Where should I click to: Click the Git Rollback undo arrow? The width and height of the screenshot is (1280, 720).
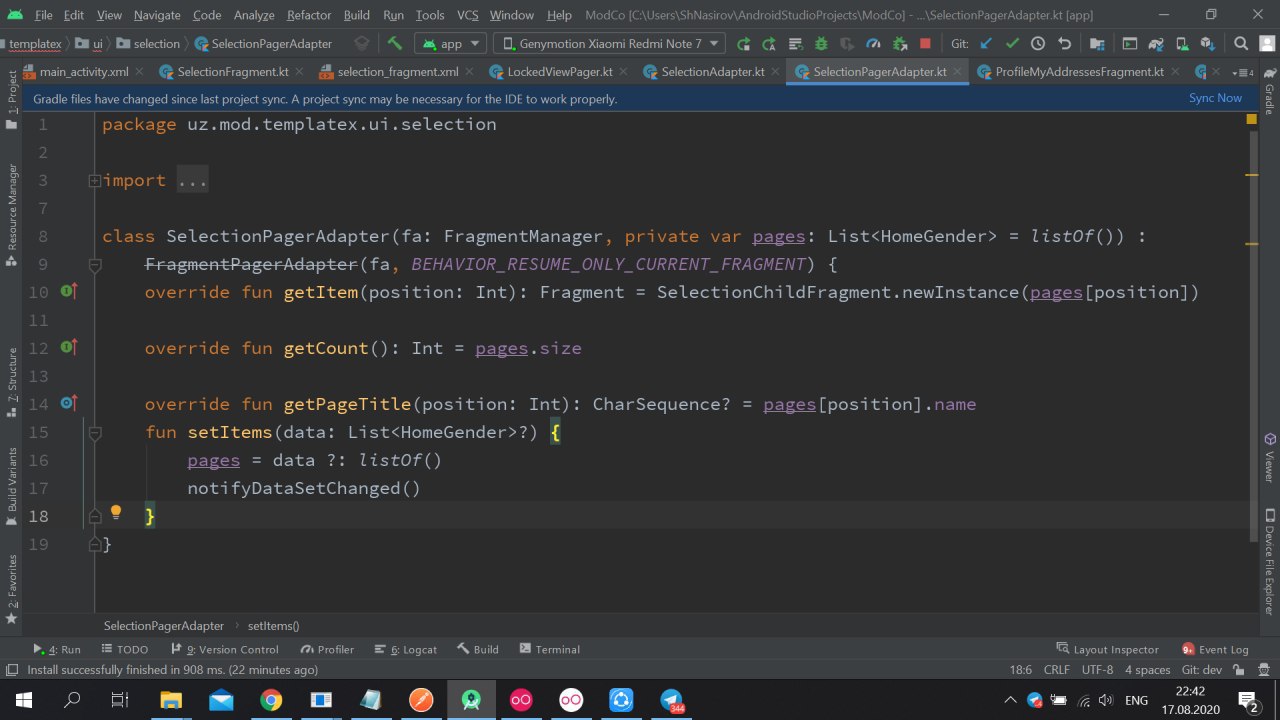1064,44
